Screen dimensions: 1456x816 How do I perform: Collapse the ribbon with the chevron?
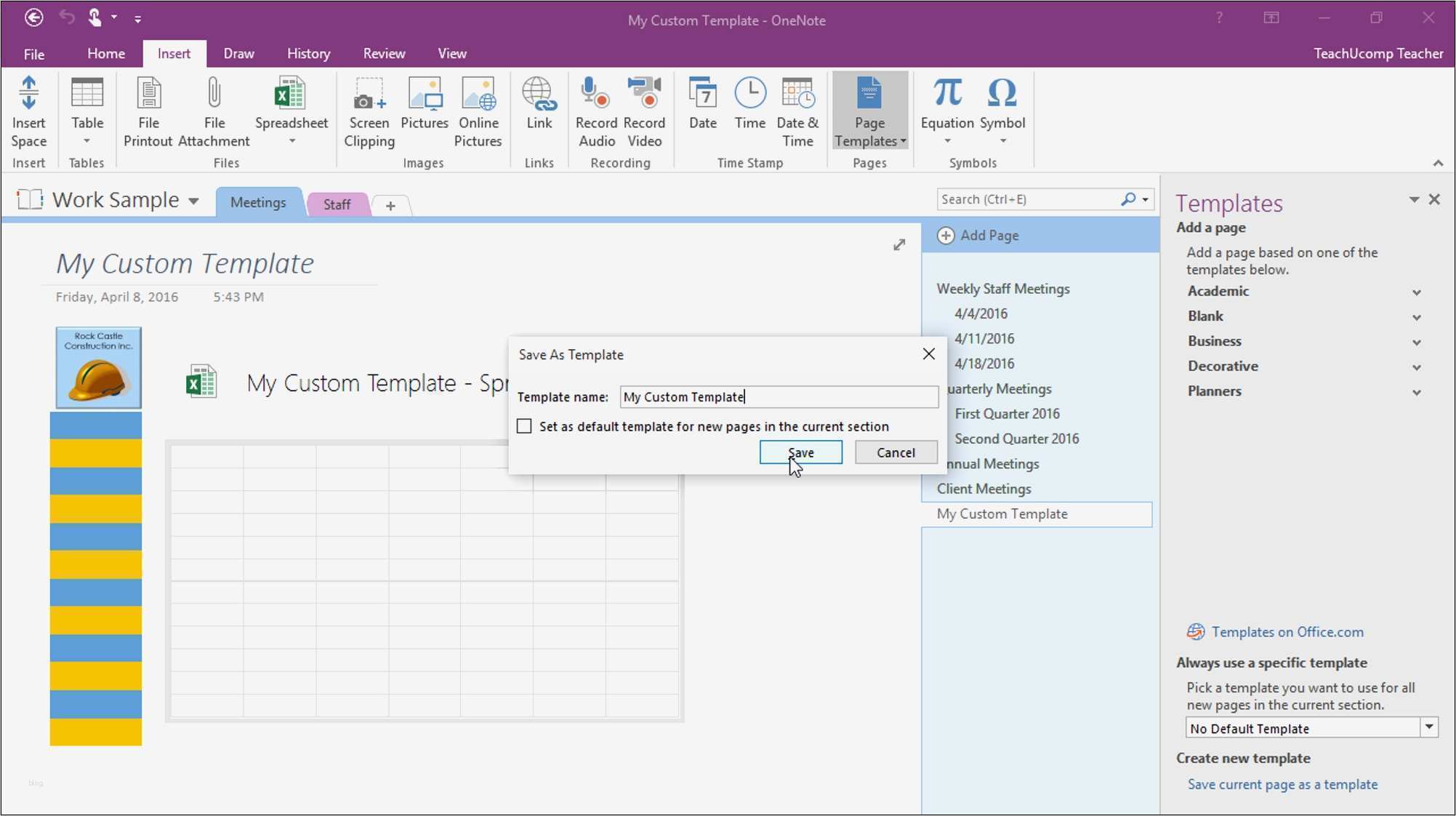(1438, 163)
